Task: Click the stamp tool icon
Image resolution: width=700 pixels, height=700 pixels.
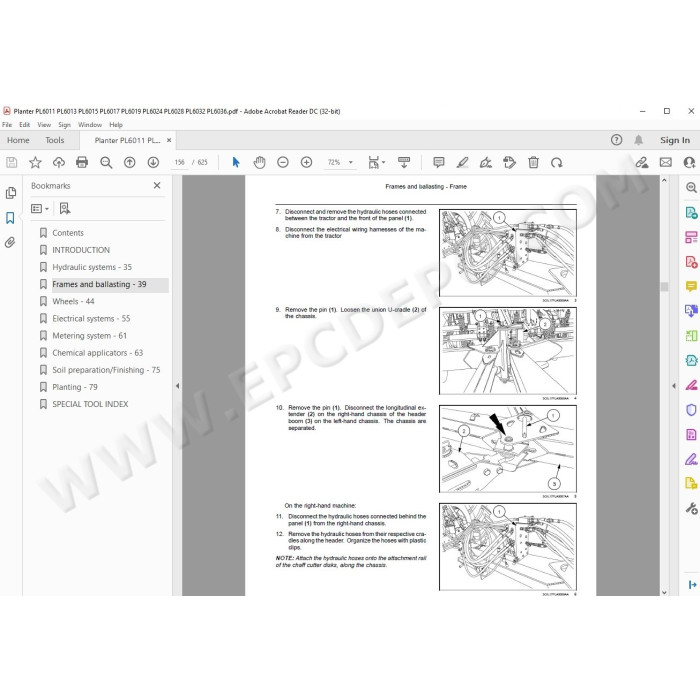Action: [509, 162]
